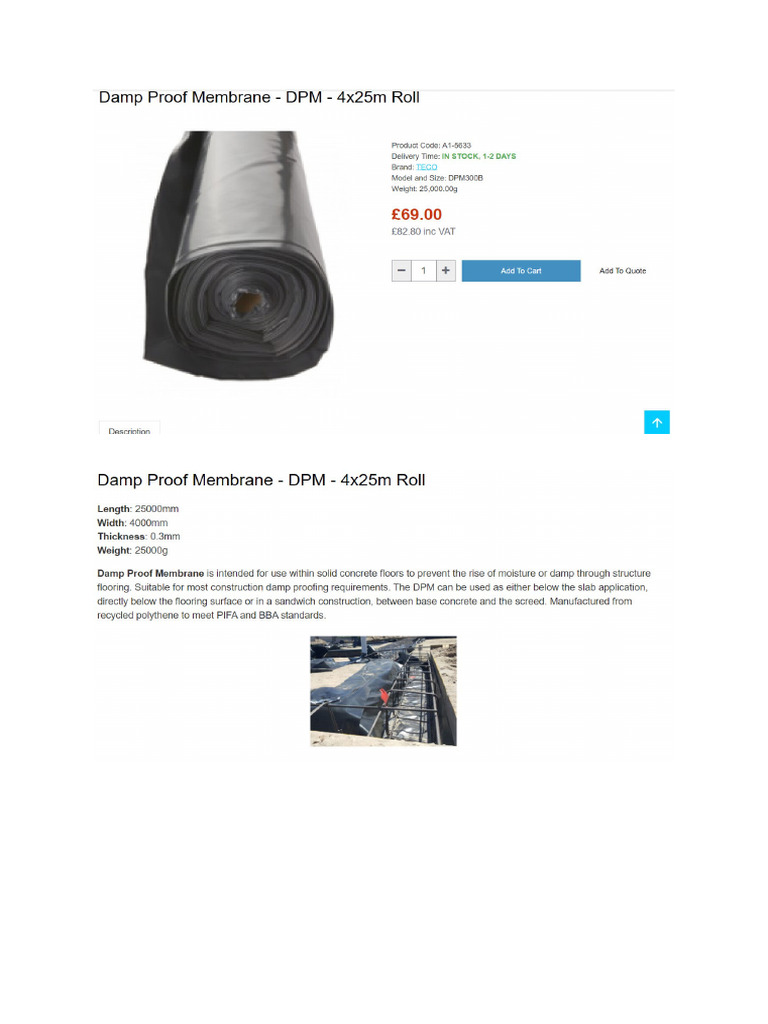Click the membrane roll product image
This screenshot has width=768, height=1024.
coord(238,255)
